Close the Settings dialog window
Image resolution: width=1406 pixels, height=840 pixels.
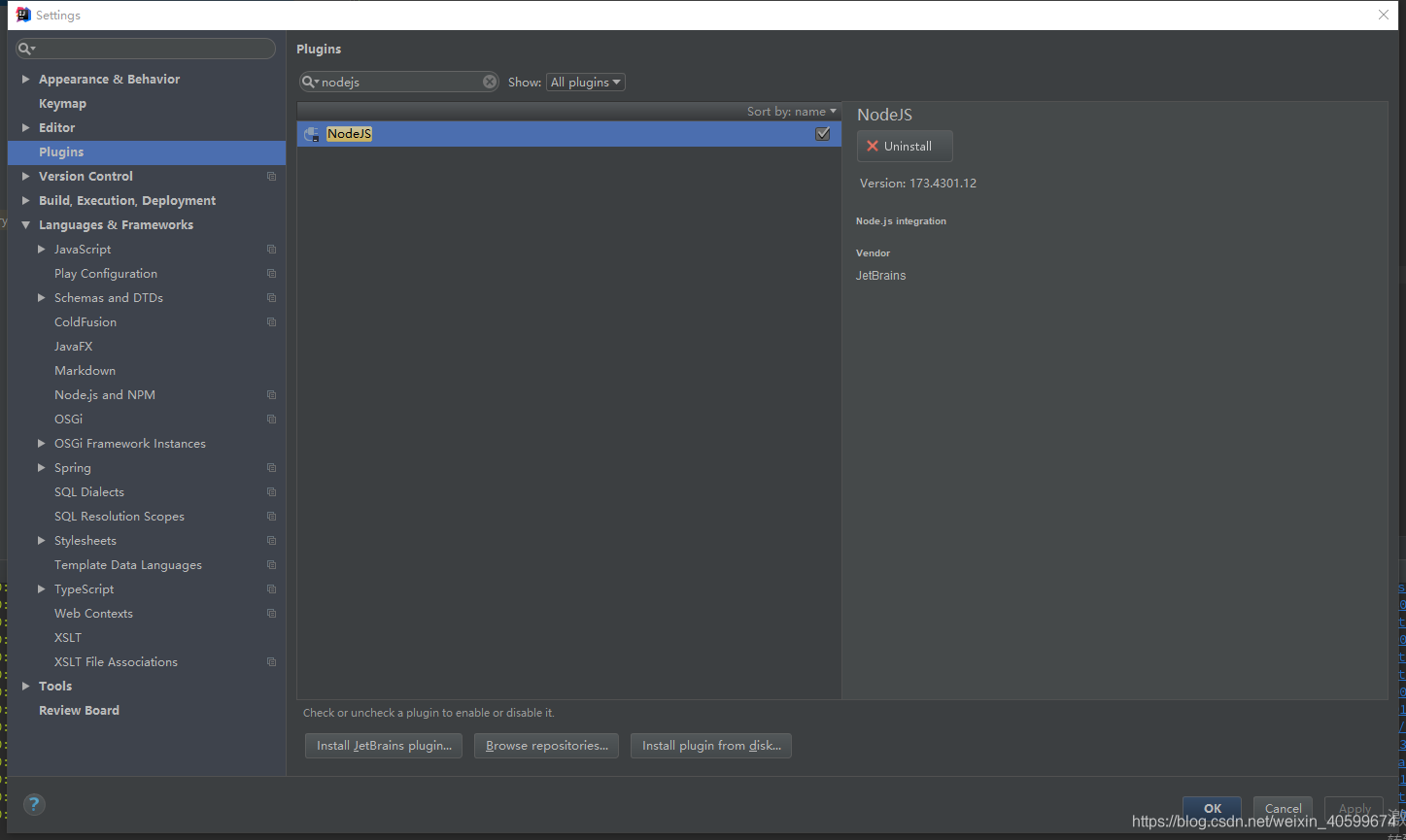[x=1384, y=15]
